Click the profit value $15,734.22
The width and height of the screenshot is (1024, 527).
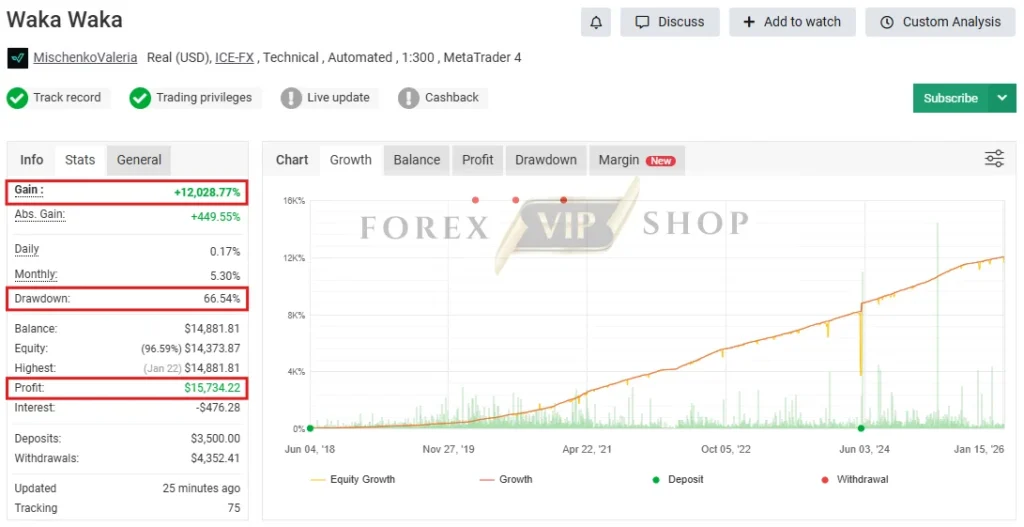pyautogui.click(x=212, y=388)
